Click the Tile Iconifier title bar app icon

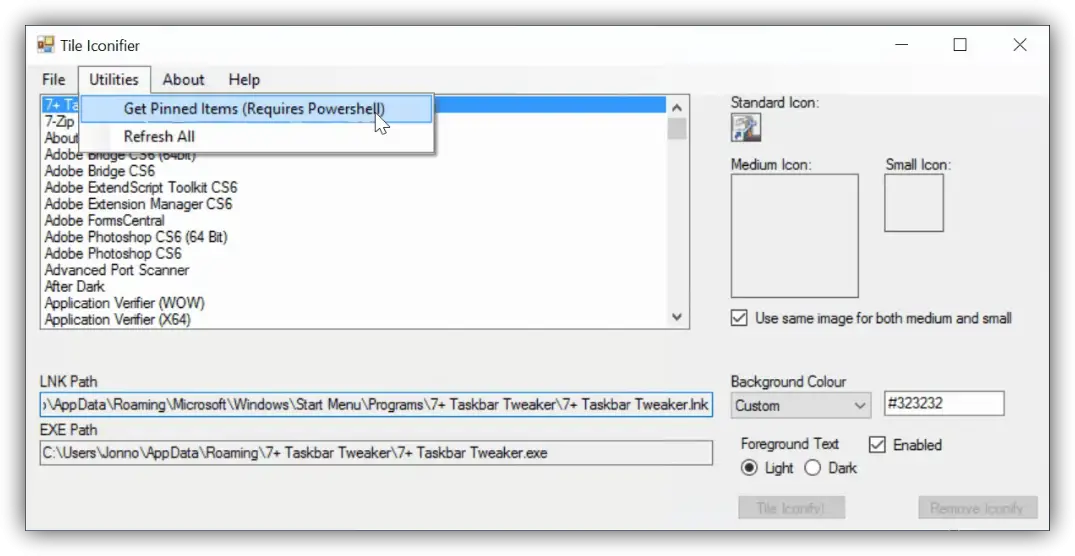45,45
